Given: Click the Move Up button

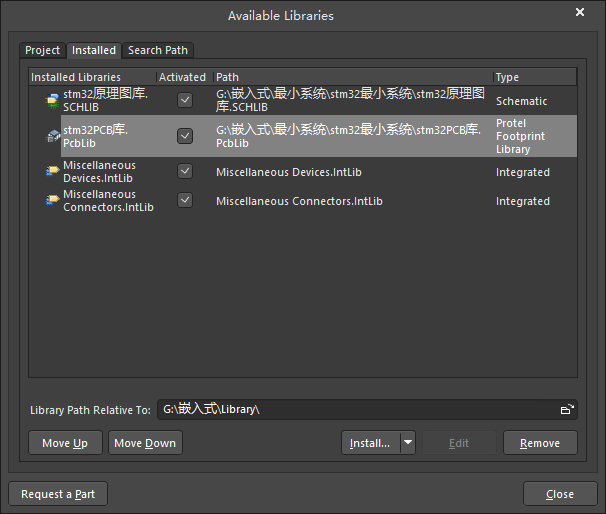Looking at the screenshot, I should (x=65, y=443).
